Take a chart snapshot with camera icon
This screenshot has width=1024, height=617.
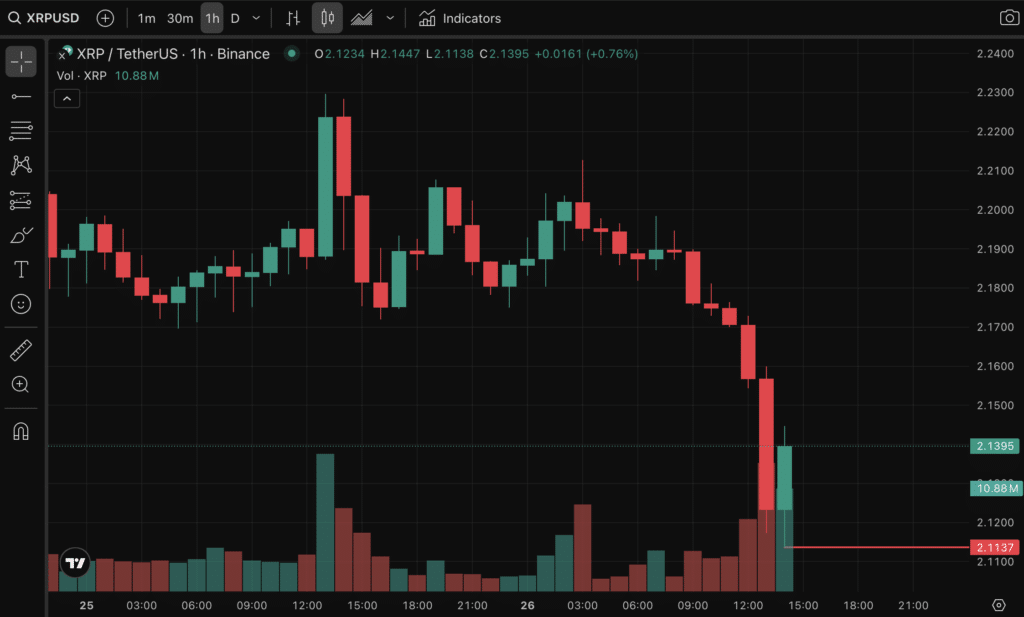click(x=1009, y=18)
